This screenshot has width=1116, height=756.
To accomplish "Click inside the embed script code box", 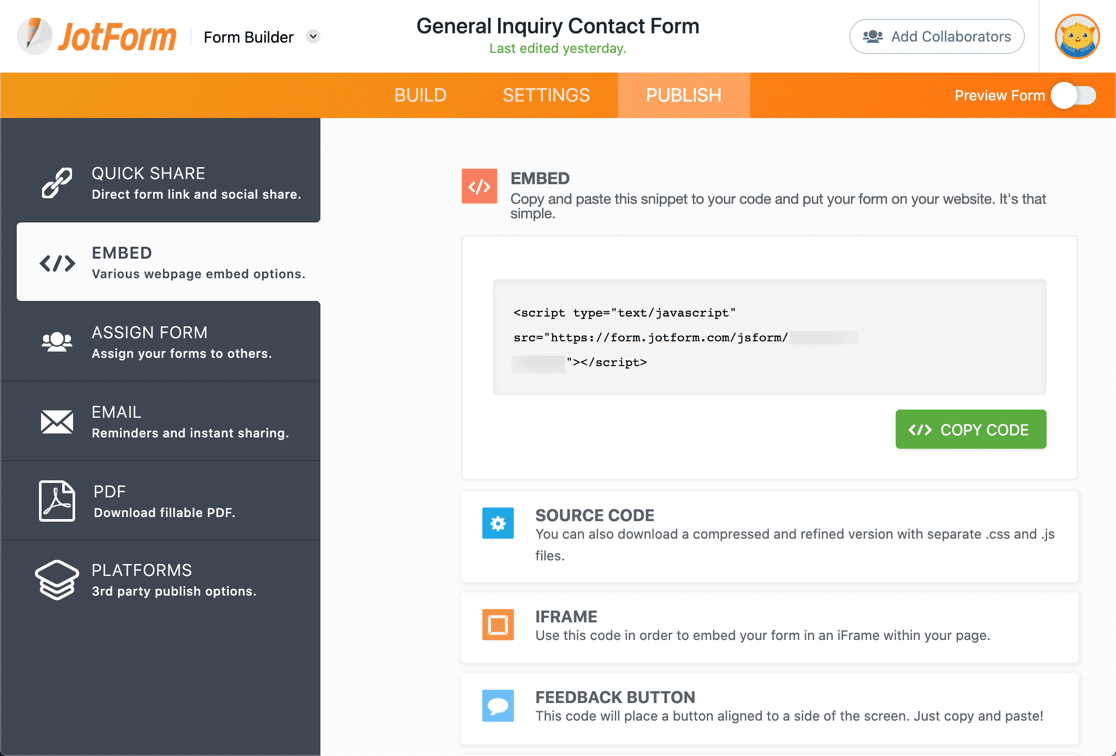I will [x=769, y=337].
